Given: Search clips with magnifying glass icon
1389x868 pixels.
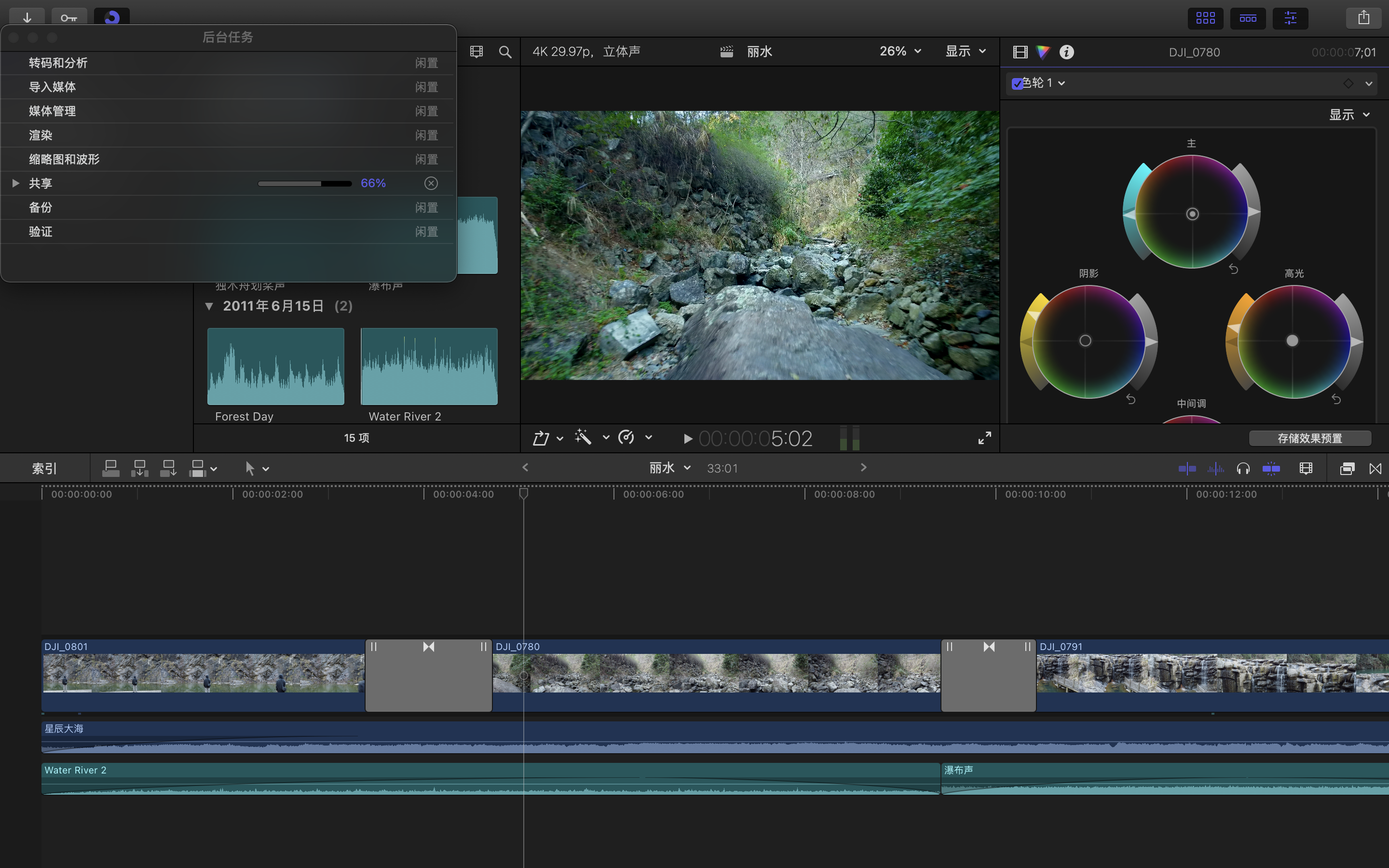Looking at the screenshot, I should coord(505,52).
